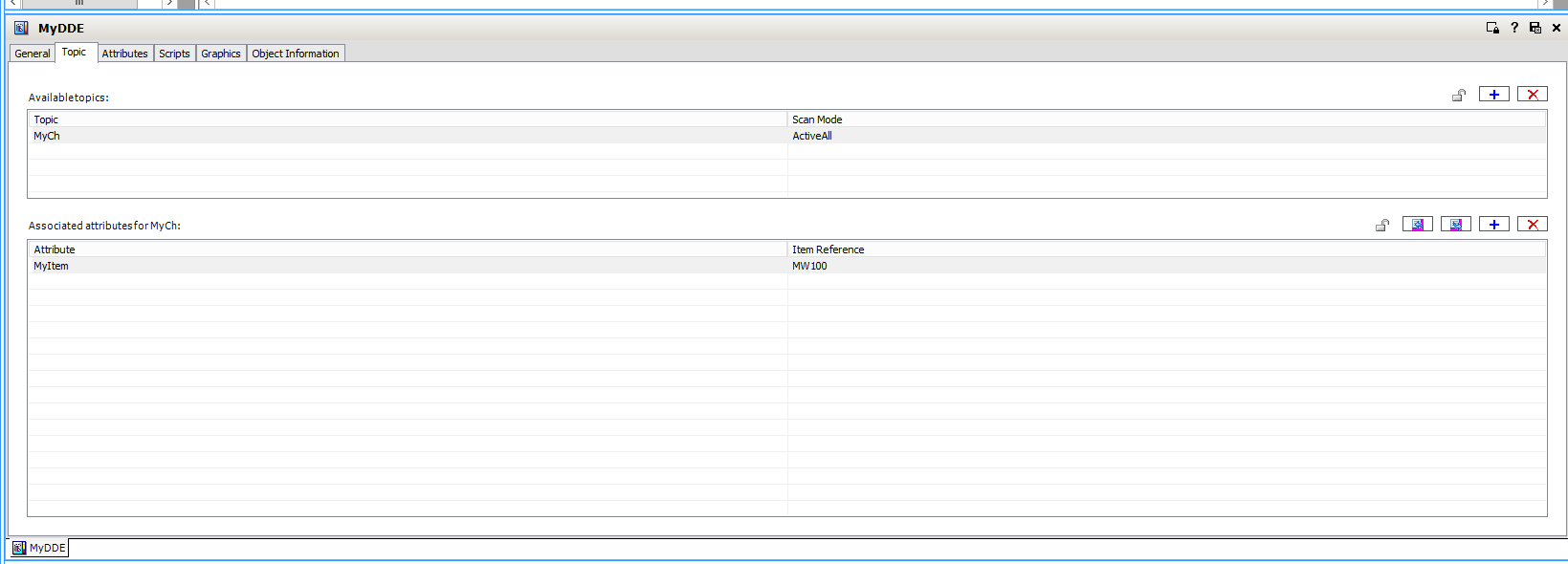1568x564 pixels.
Task: Click the keep checked out lock icon
Action: 1492,28
